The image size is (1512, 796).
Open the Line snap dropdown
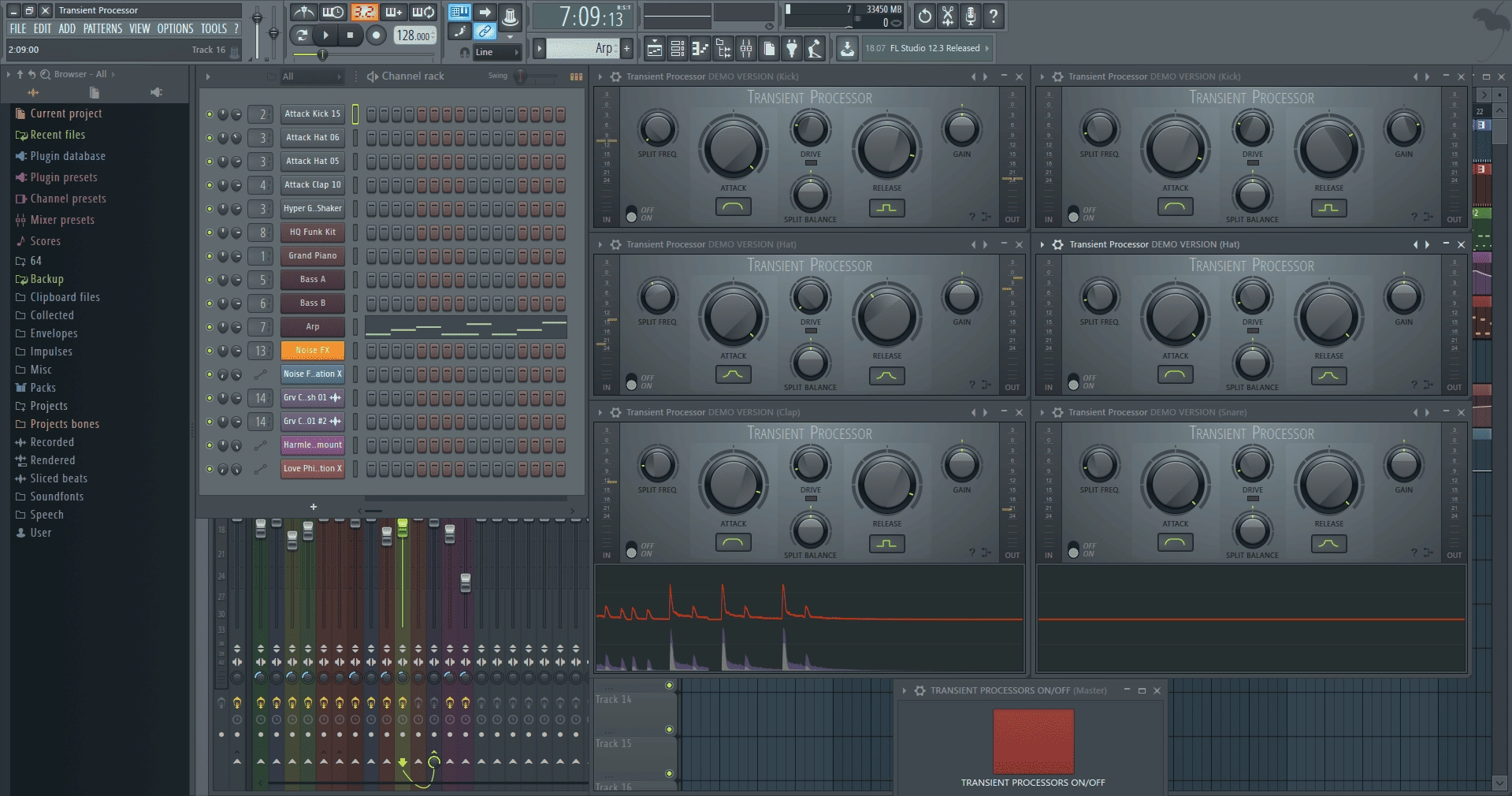[x=496, y=52]
